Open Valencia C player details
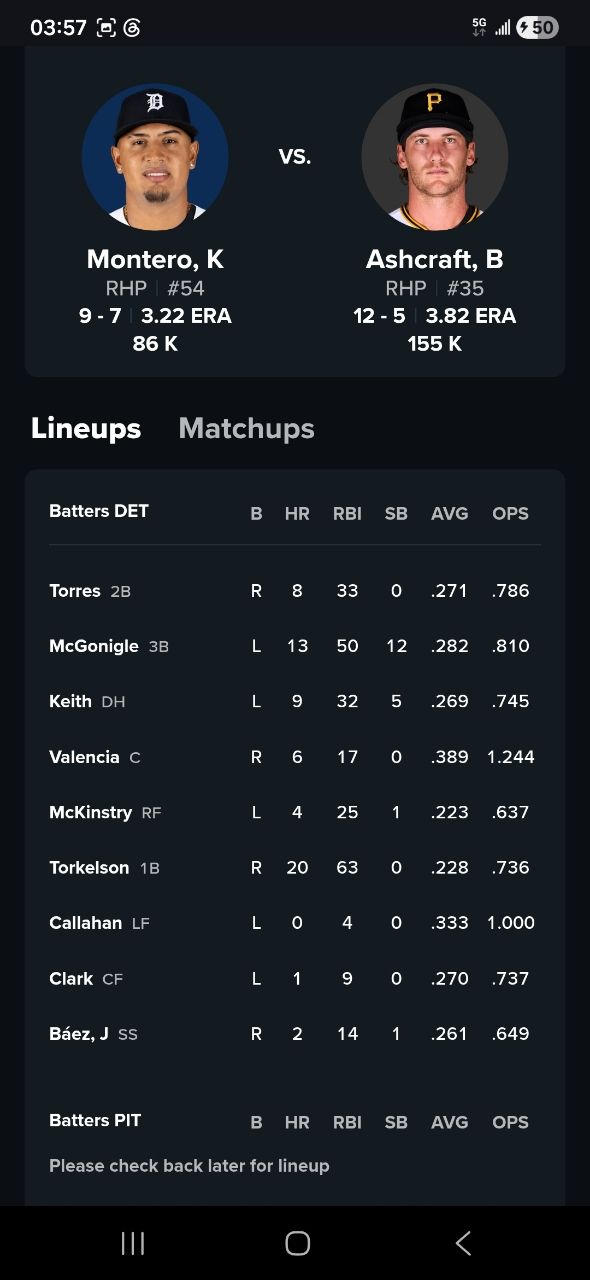590x1280 pixels. click(295, 757)
